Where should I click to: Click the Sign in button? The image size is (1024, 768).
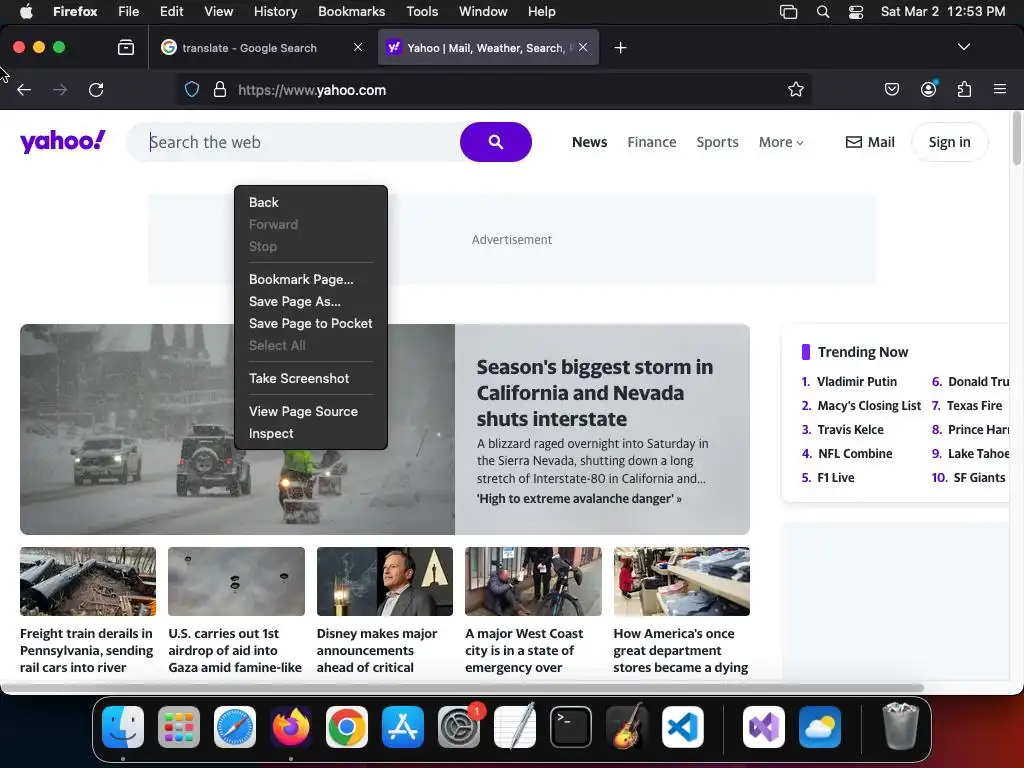point(949,142)
